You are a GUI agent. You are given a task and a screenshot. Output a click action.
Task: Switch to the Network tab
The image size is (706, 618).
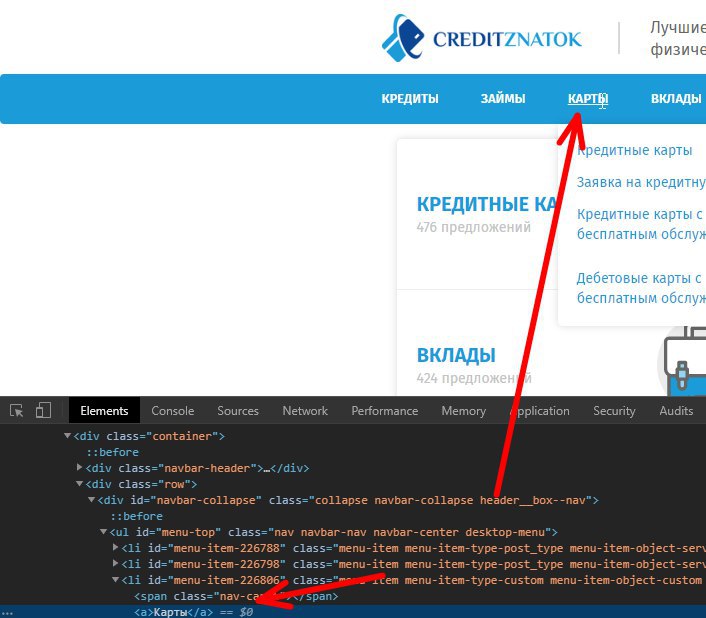tap(305, 410)
